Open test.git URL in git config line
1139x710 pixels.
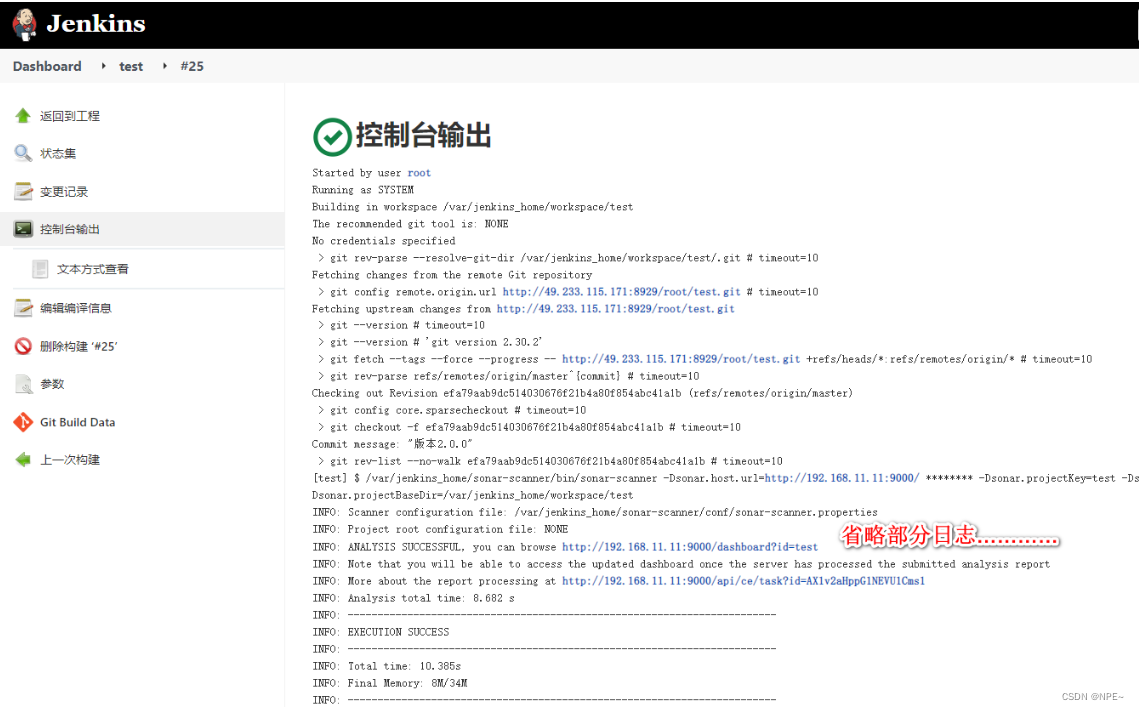pyautogui.click(x=621, y=291)
